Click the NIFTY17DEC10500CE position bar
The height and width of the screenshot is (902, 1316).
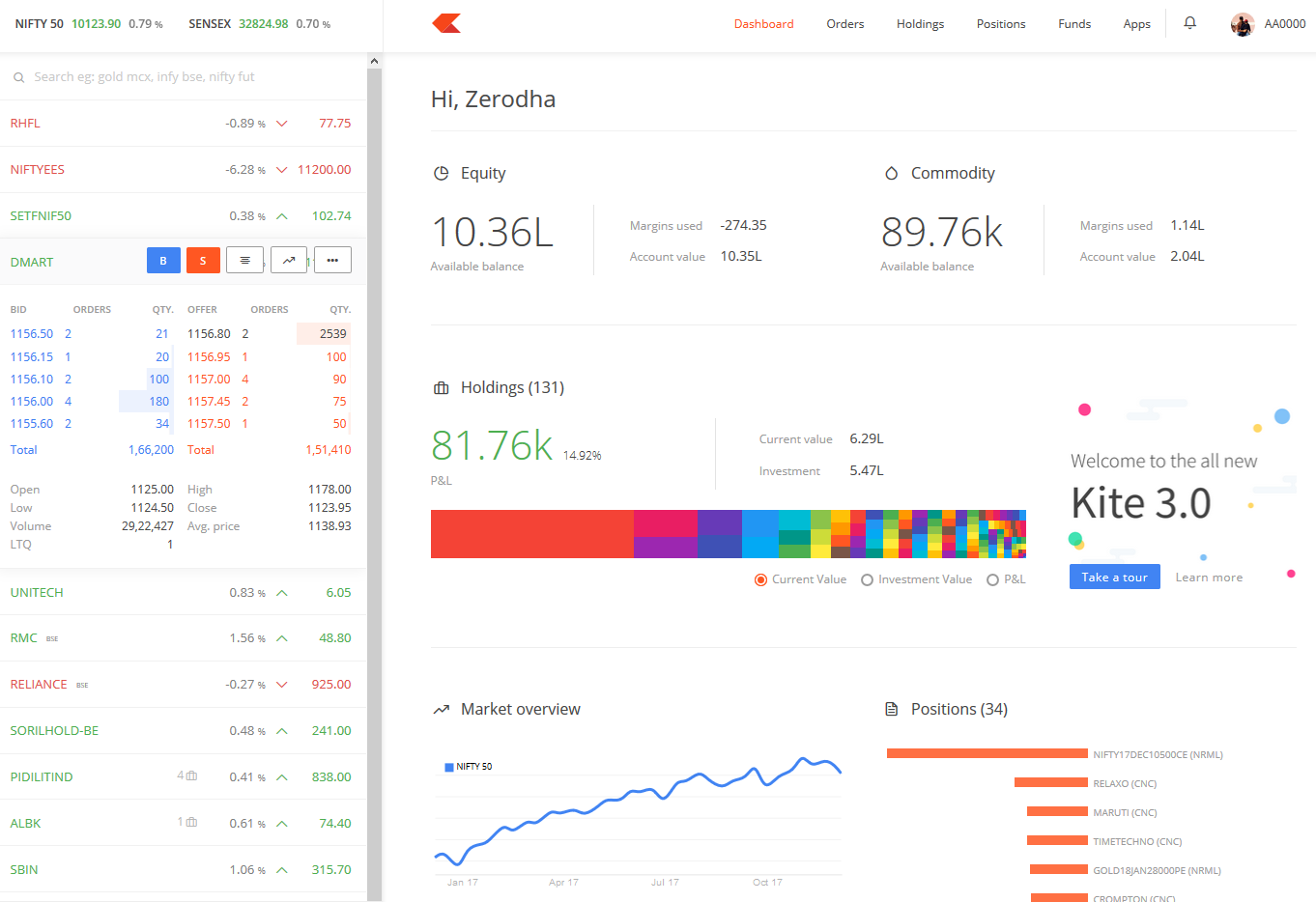pos(987,753)
